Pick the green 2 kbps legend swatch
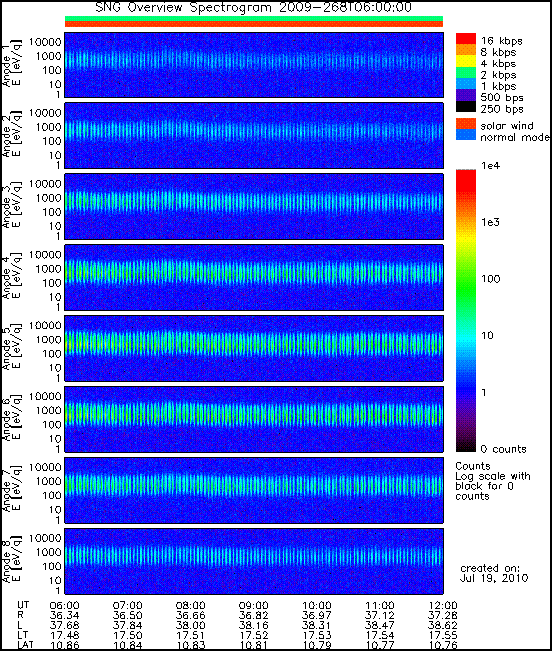 466,72
